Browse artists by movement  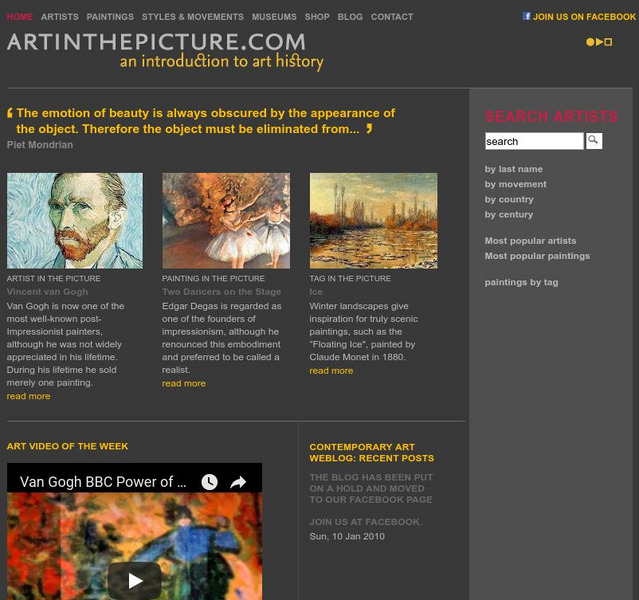[x=516, y=184]
